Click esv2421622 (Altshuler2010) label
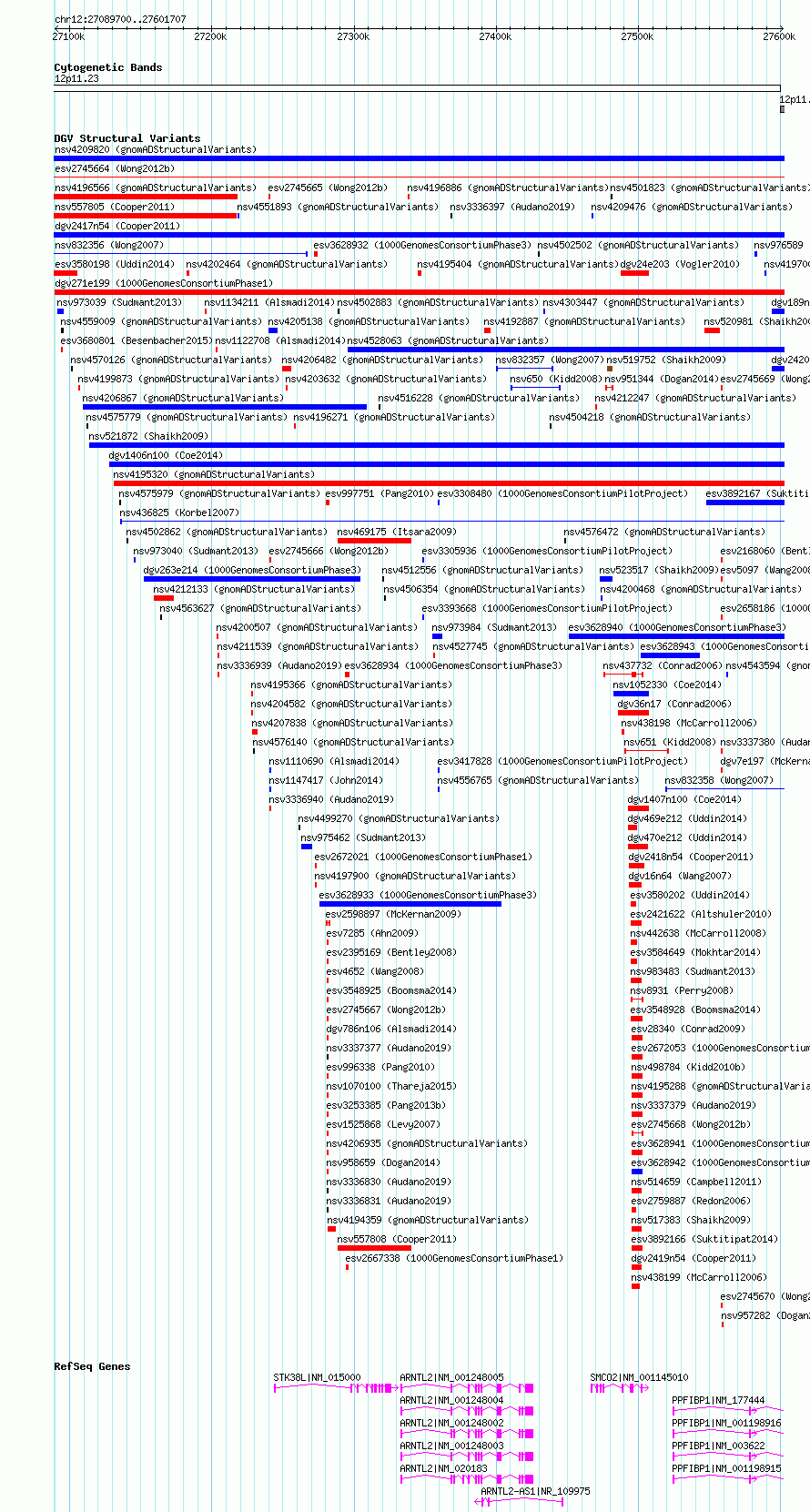810x1512 pixels. (700, 914)
